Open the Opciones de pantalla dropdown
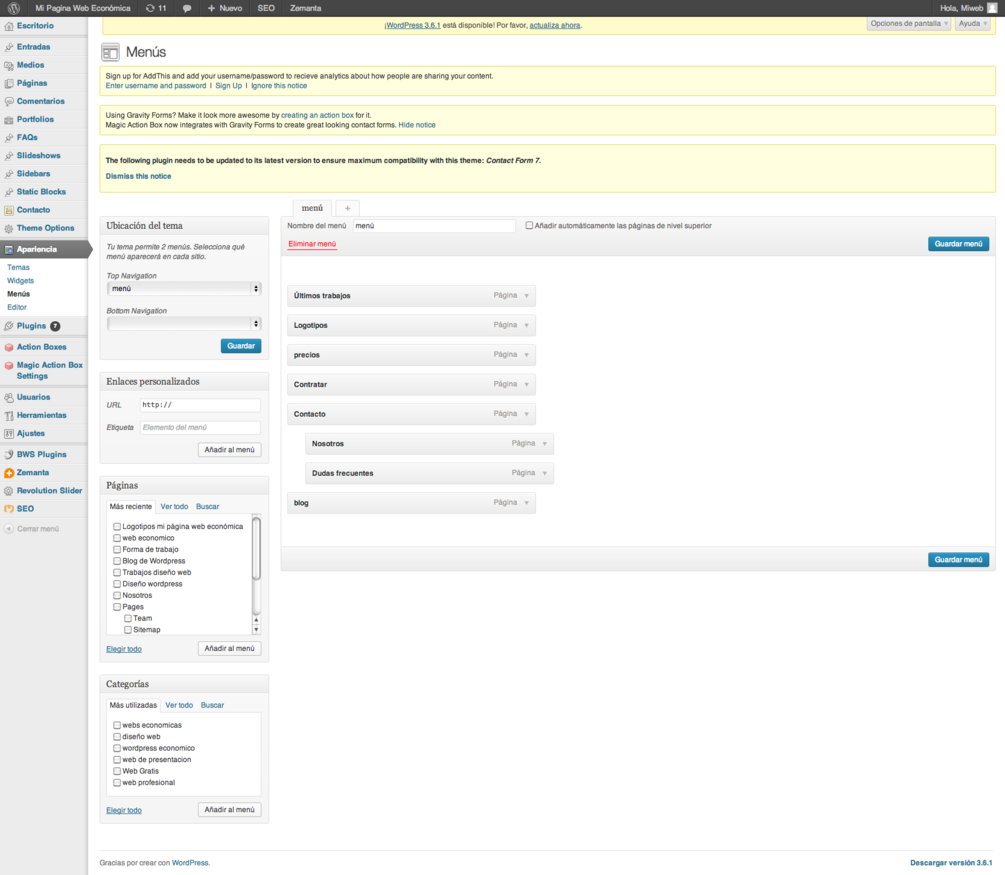1005x875 pixels. coord(909,24)
